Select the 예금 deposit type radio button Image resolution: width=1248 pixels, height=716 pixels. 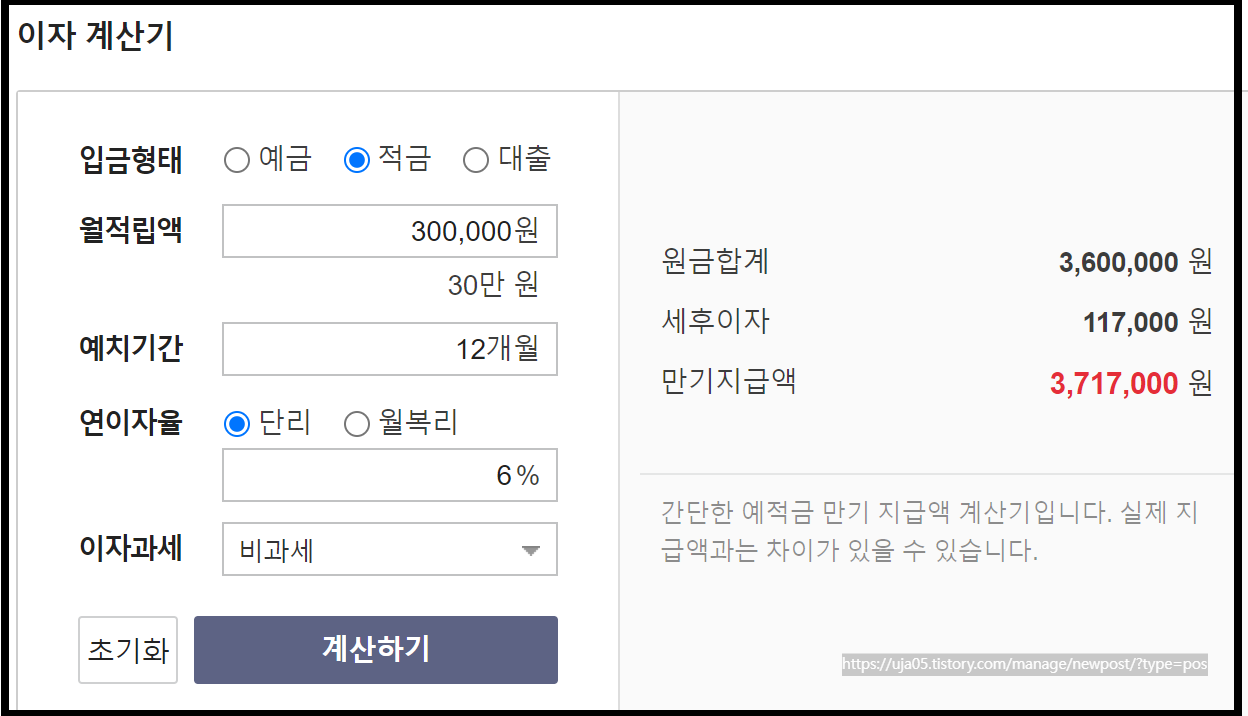[x=236, y=159]
